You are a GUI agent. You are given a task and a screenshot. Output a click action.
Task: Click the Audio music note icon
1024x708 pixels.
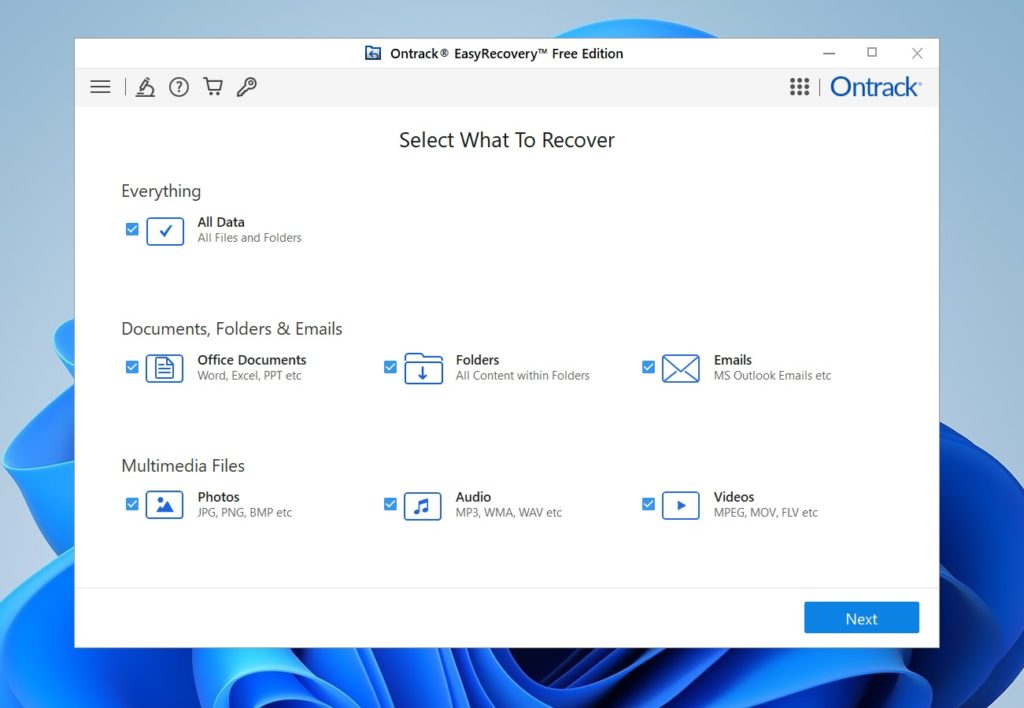pyautogui.click(x=423, y=504)
